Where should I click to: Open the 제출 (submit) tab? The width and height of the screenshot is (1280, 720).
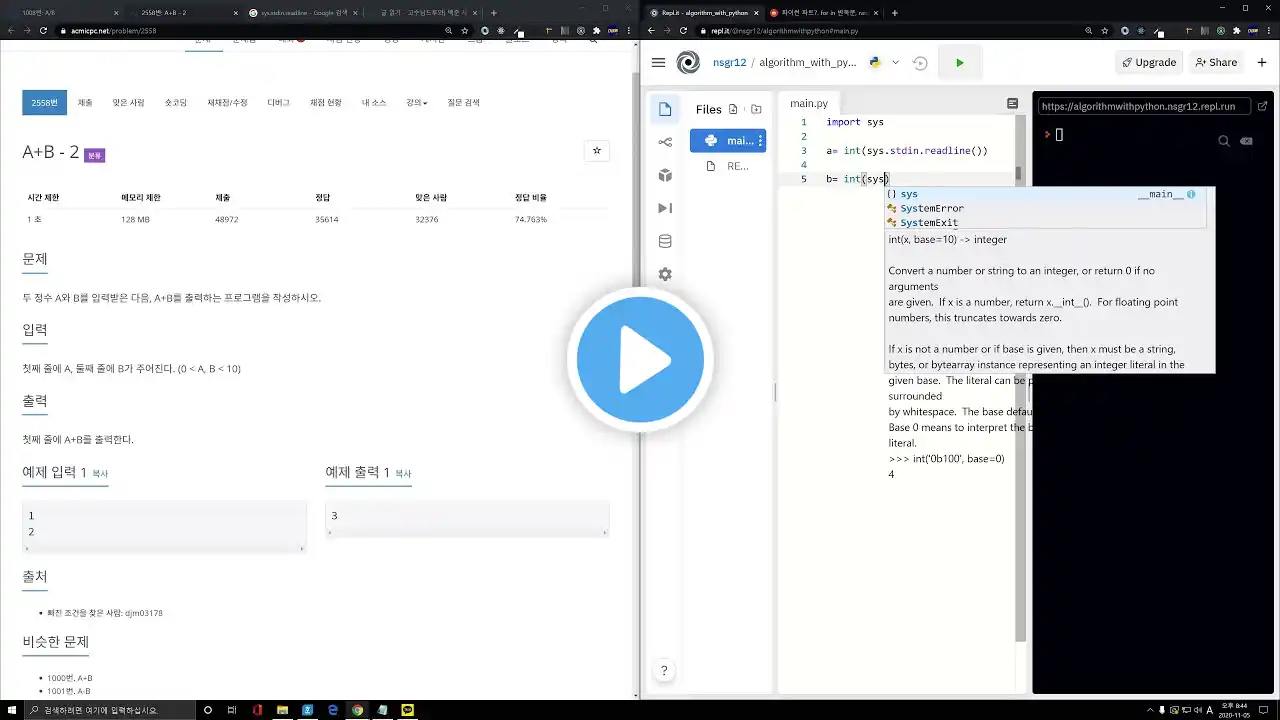pos(85,102)
